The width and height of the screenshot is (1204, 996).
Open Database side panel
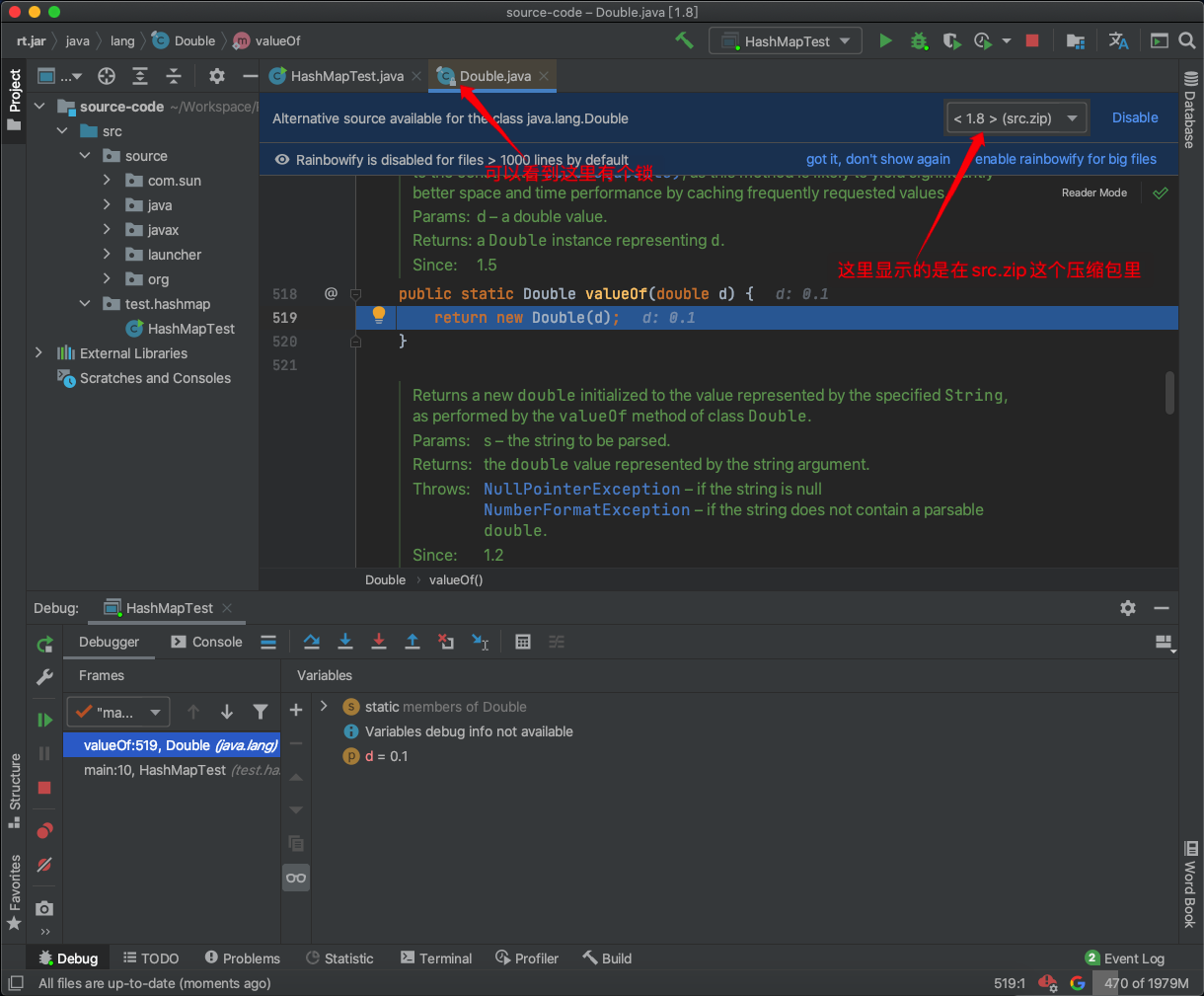[x=1190, y=111]
